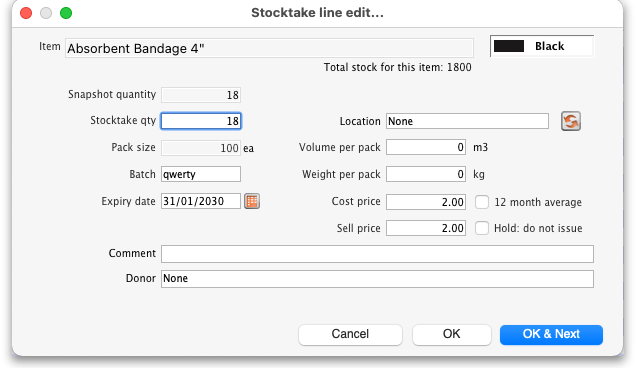Edit the Volume per pack field
The image size is (636, 368).
(426, 147)
